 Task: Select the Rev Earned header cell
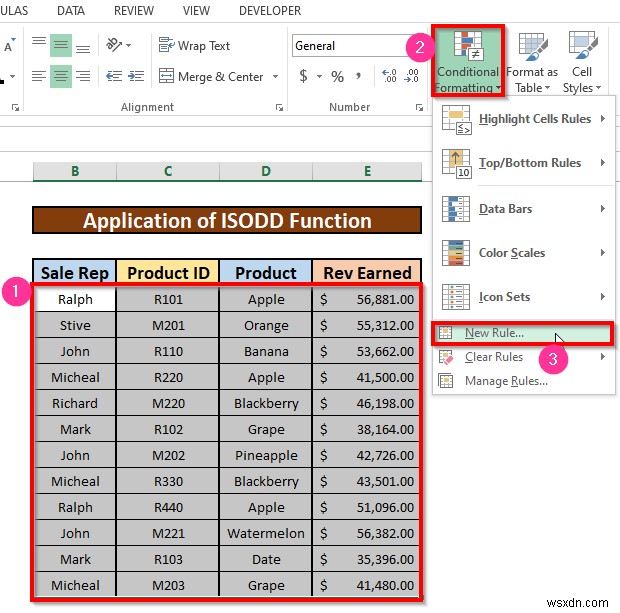pyautogui.click(x=367, y=273)
